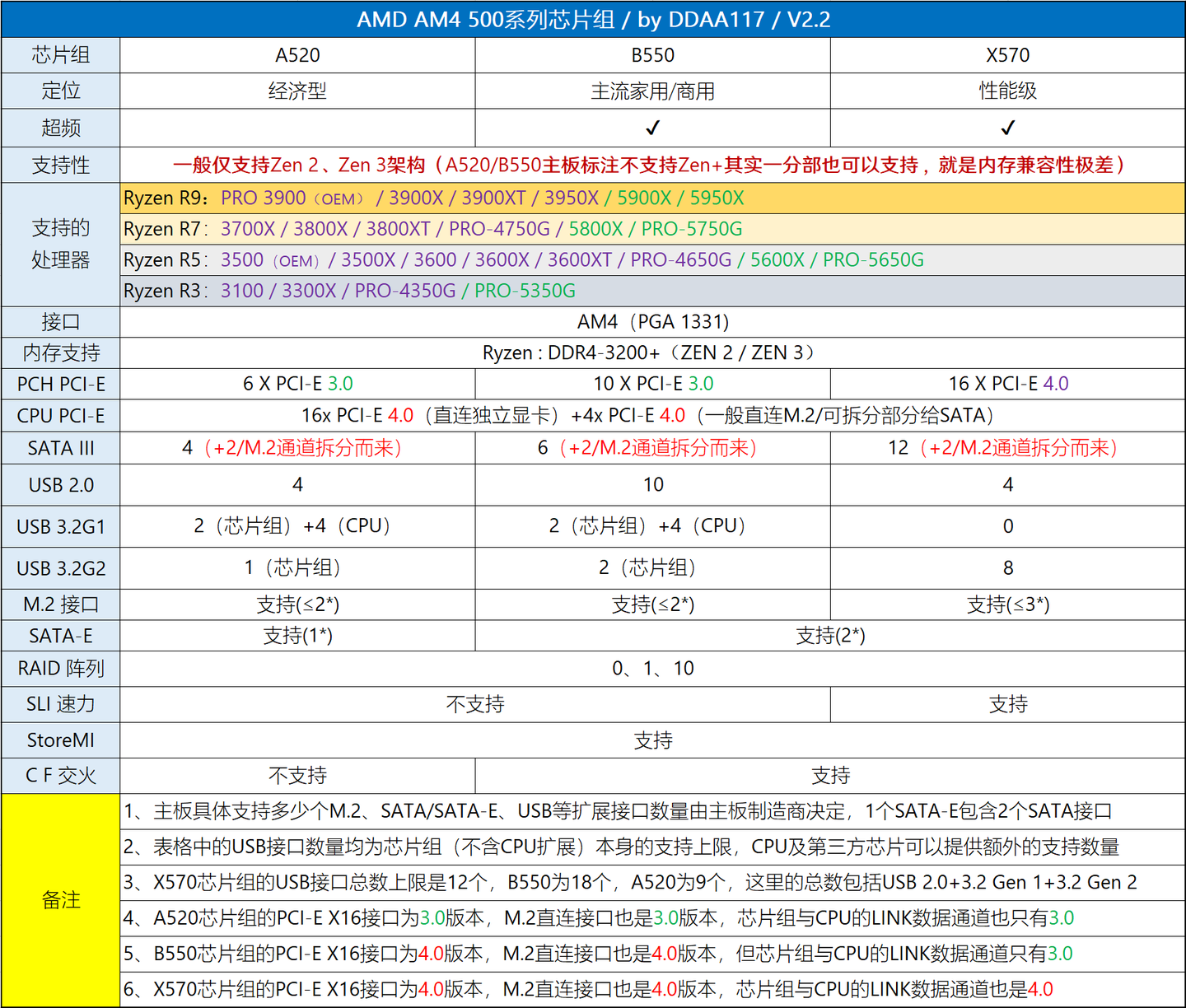1186x1008 pixels.
Task: Select the blue title banner AMD AM4 500系列芯片组
Action: point(593,19)
